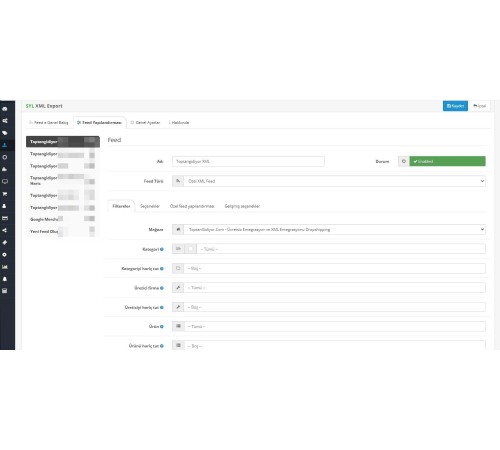
Task: Select the Filtreler sub-tab
Action: pos(121,206)
